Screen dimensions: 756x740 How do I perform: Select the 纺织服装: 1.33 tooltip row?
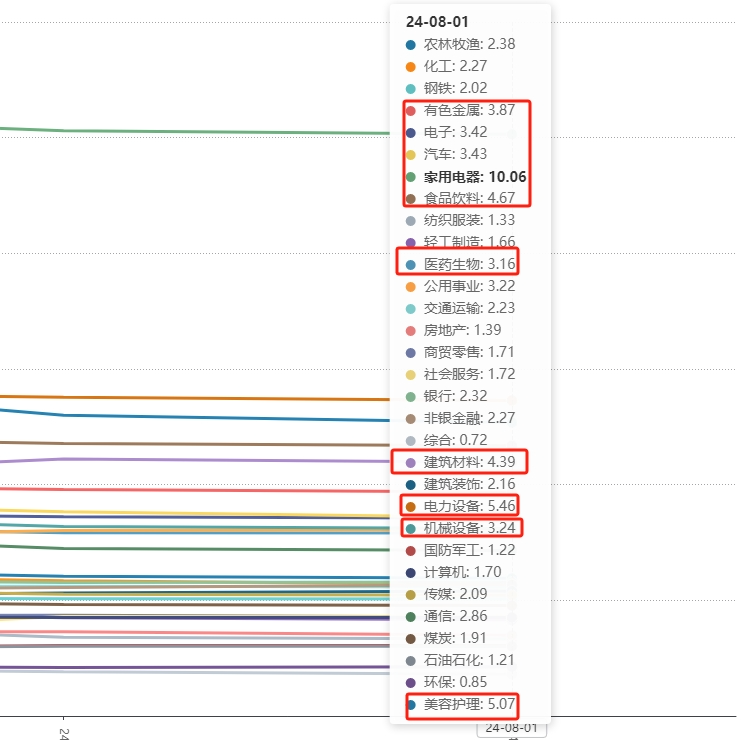click(460, 220)
